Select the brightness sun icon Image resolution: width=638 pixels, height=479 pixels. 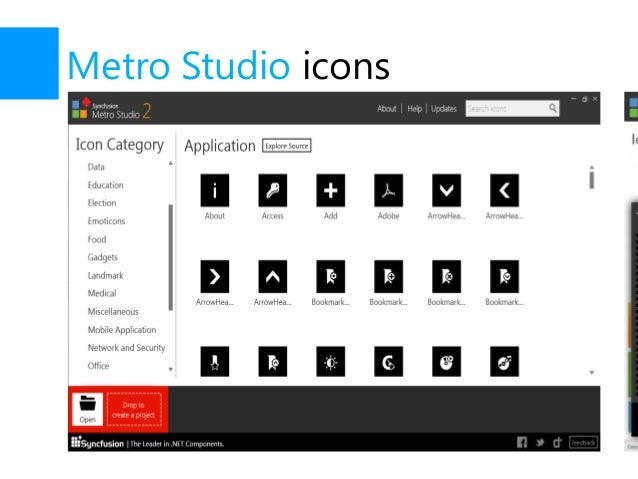pyautogui.click(x=330, y=361)
